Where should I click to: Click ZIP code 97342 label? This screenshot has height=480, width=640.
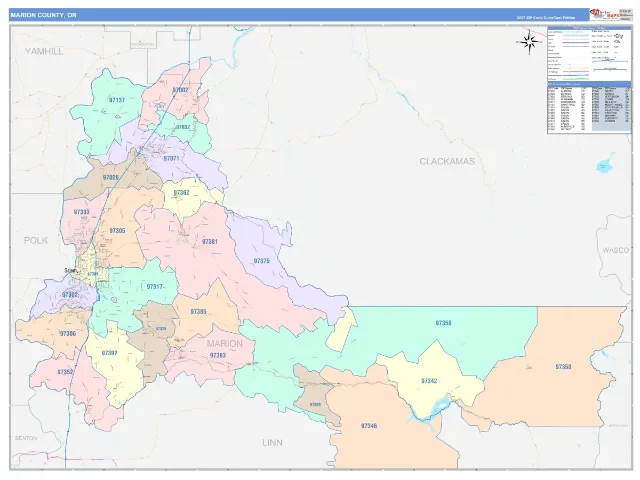coord(429,381)
